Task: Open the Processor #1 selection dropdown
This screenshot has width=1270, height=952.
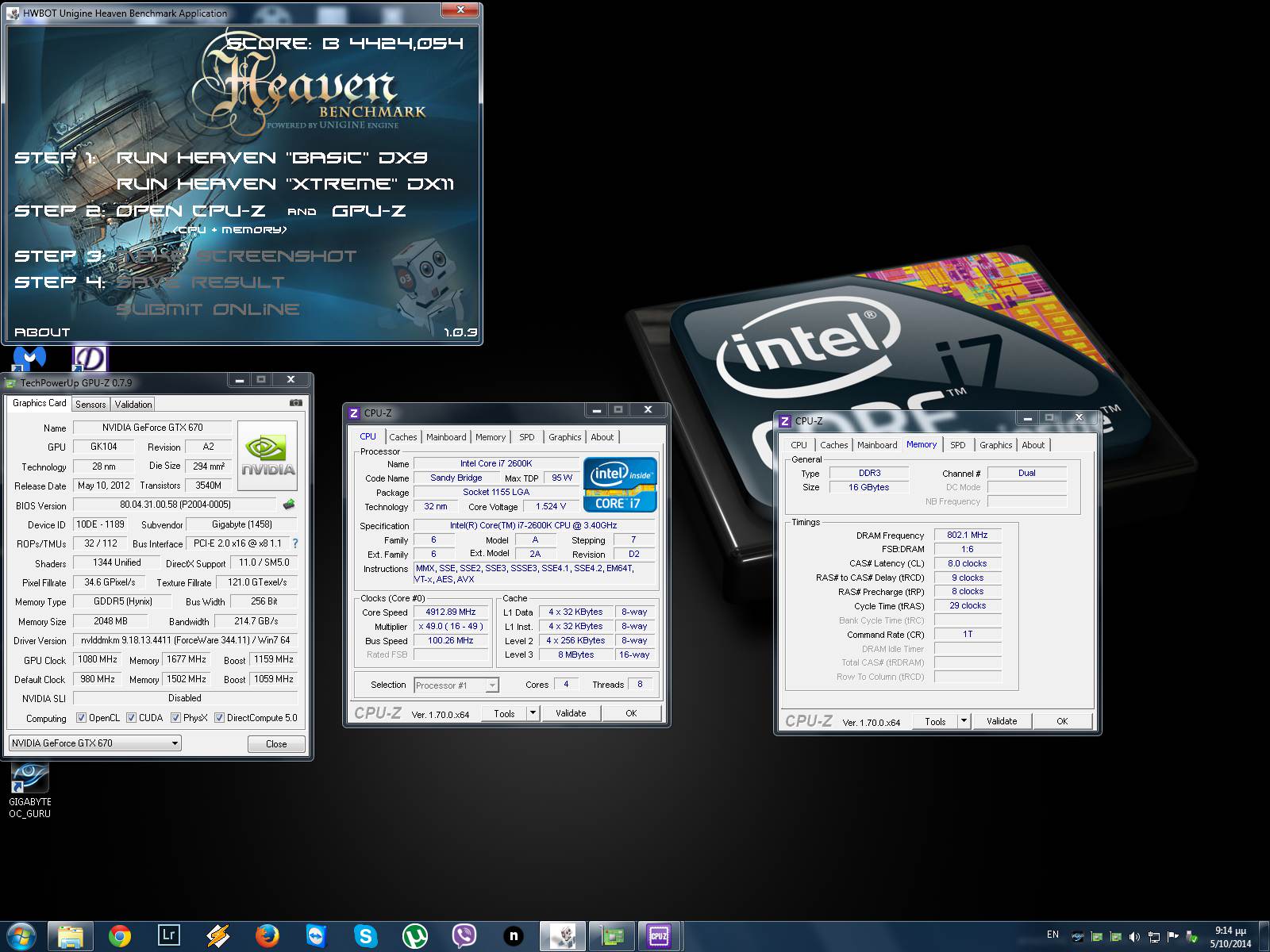Action: (456, 685)
